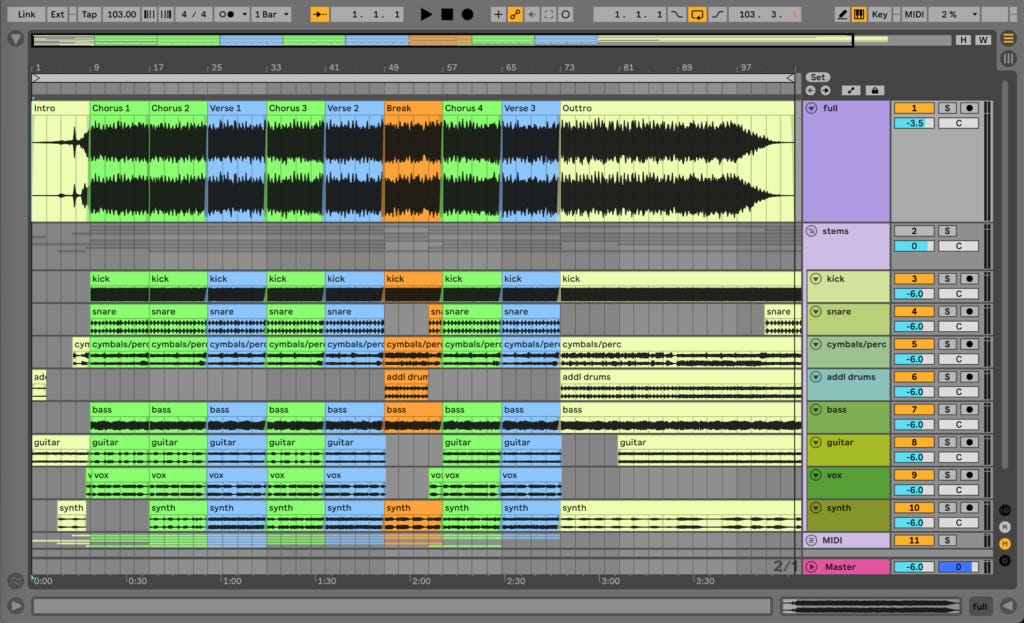Solo the vox track
The height and width of the screenshot is (623, 1024).
[x=947, y=475]
